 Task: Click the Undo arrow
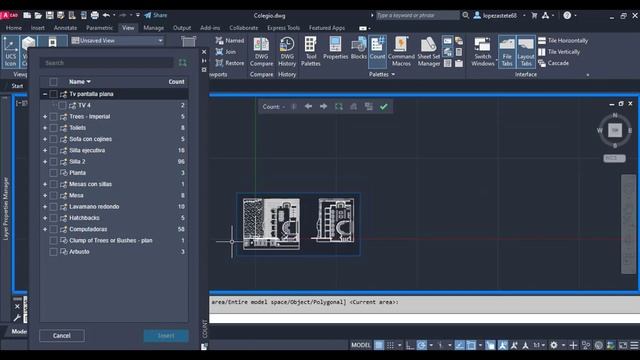[106, 16]
